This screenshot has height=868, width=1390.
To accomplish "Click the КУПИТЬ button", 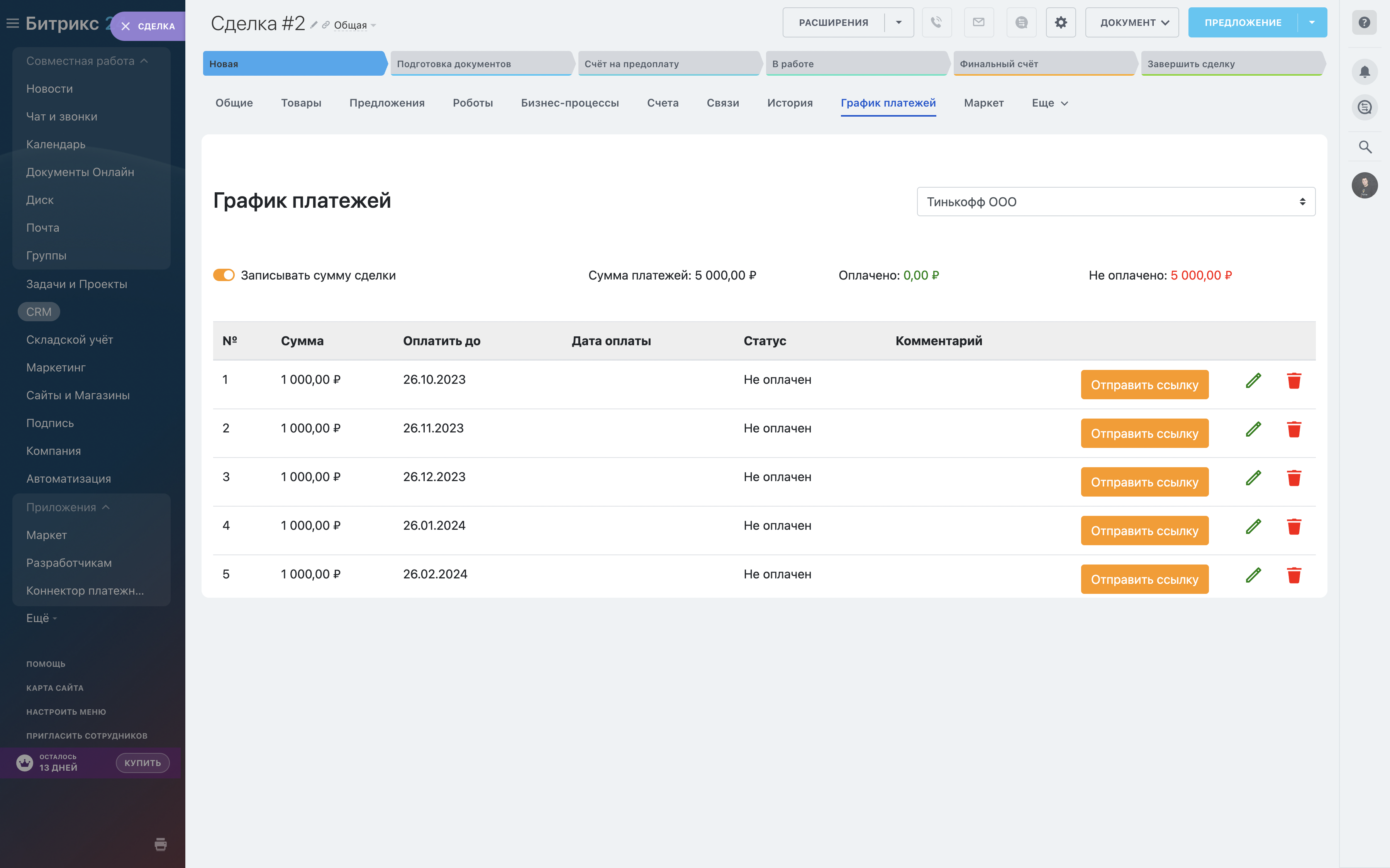I will 142,762.
